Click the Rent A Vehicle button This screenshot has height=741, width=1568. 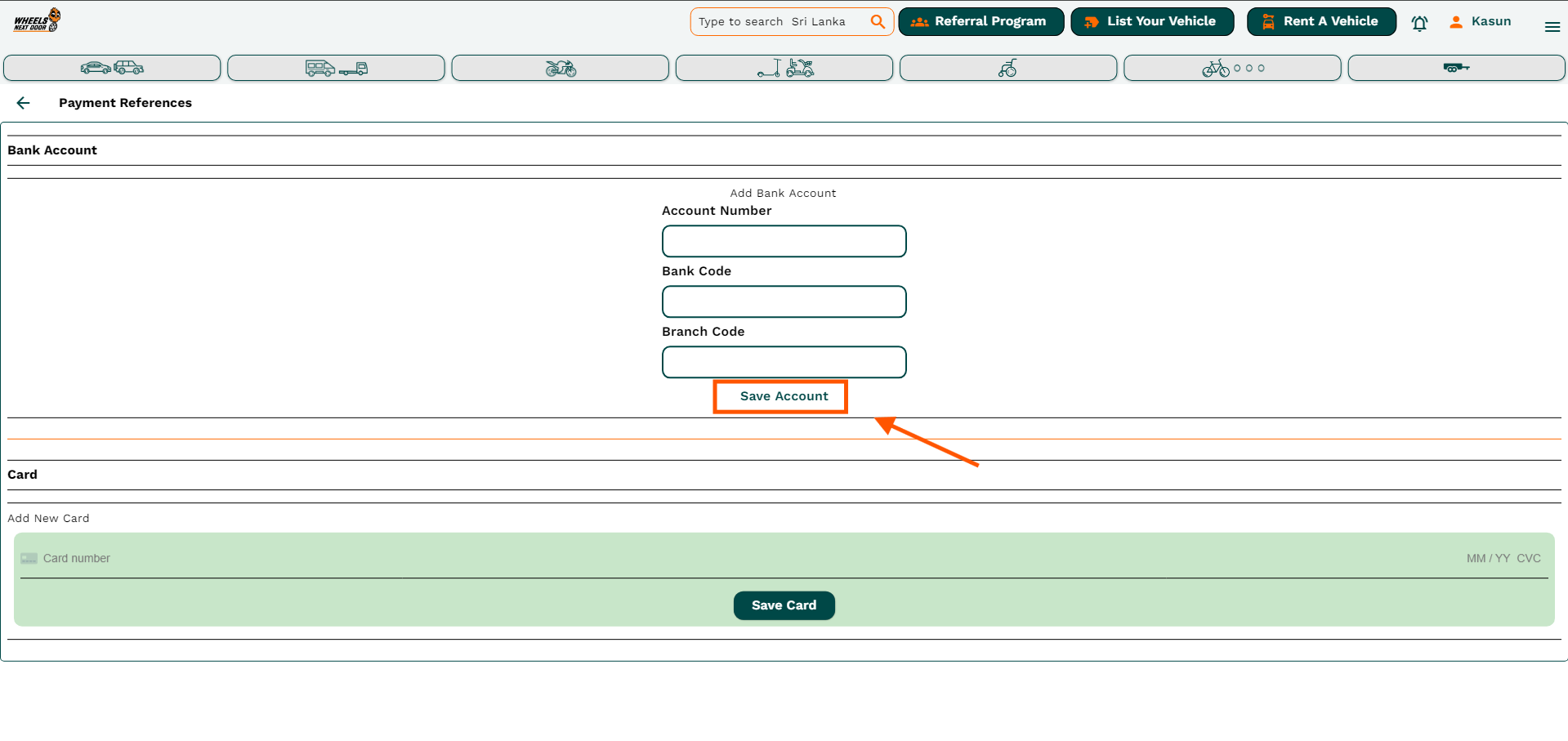1321,21
